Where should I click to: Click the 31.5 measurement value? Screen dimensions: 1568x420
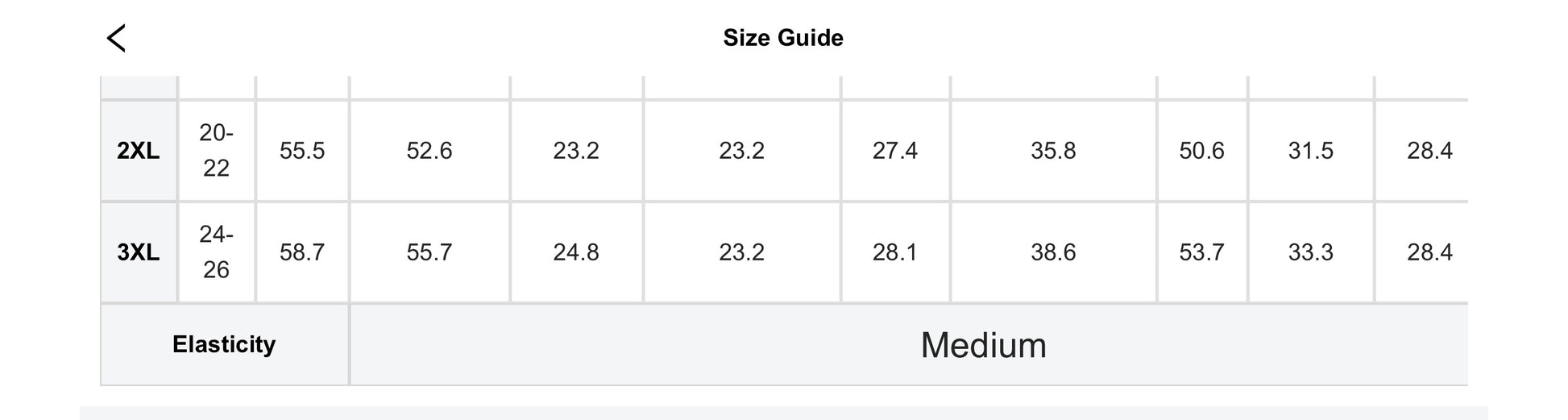tap(1311, 151)
